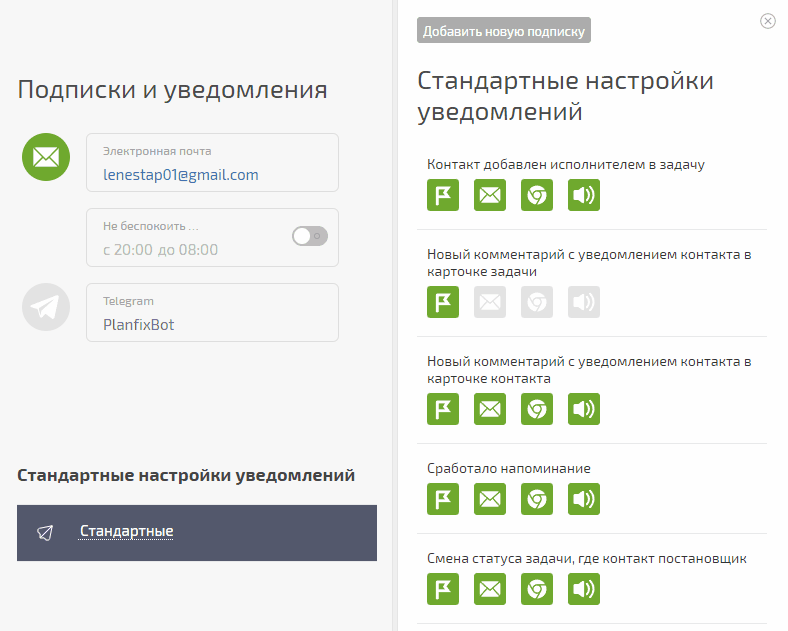Click the gray Telegram circle icon
This screenshot has width=788, height=631.
[46, 307]
